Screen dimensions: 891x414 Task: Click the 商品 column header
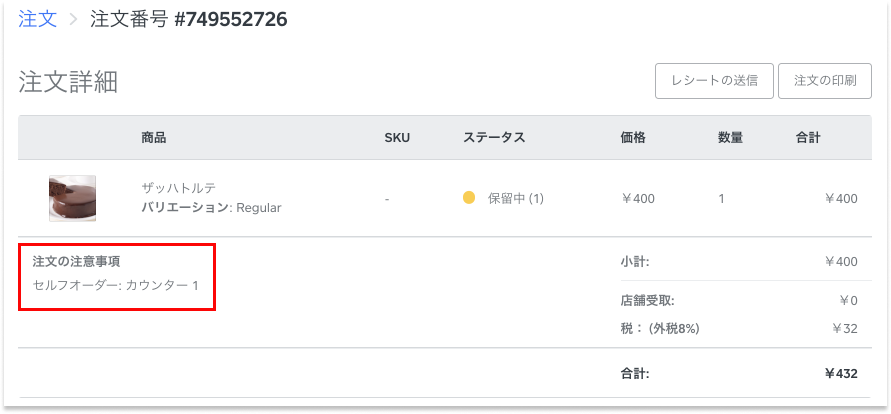[x=153, y=137]
